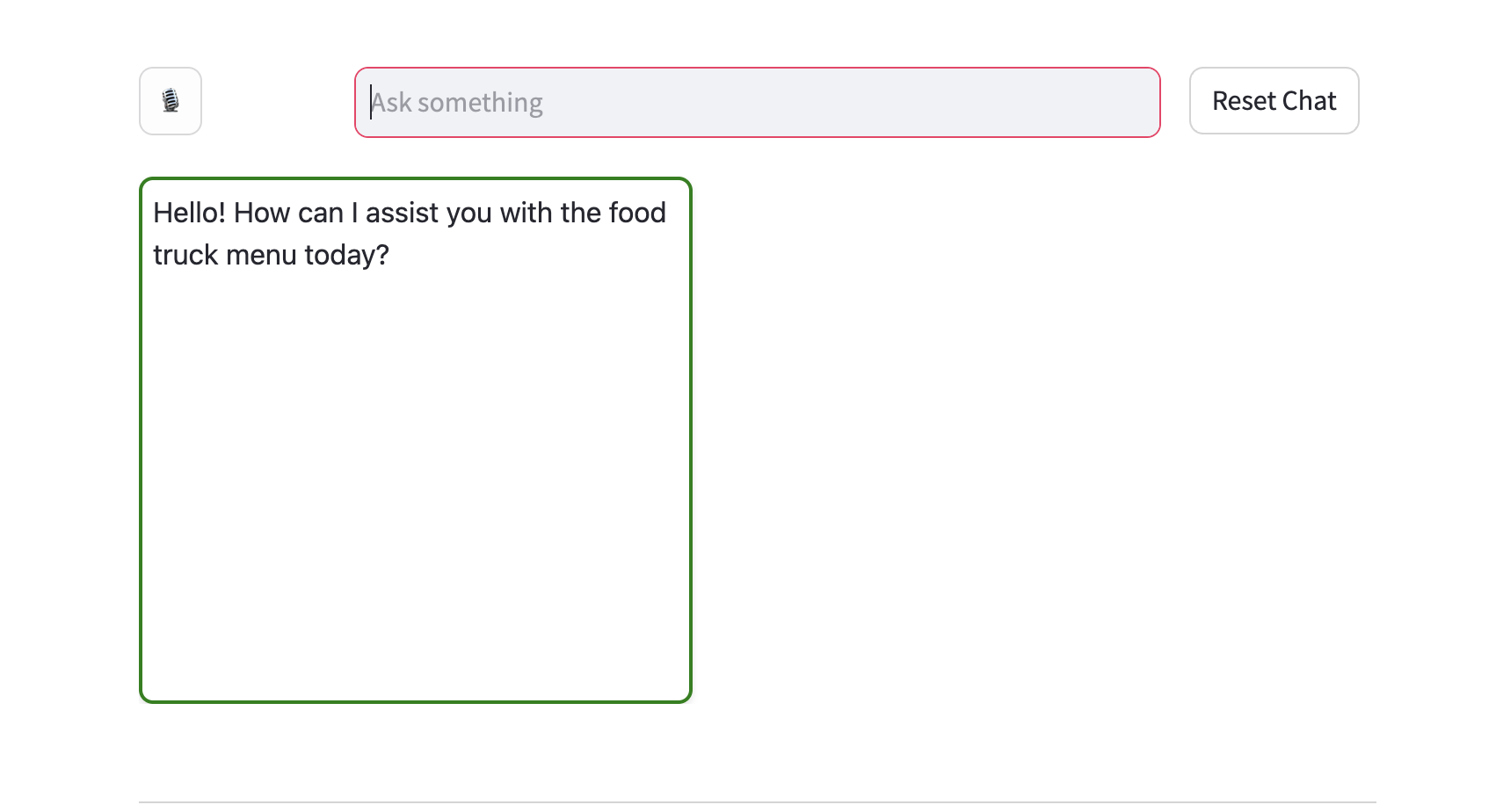Click the word 'food' in the greeting message

tap(637, 214)
